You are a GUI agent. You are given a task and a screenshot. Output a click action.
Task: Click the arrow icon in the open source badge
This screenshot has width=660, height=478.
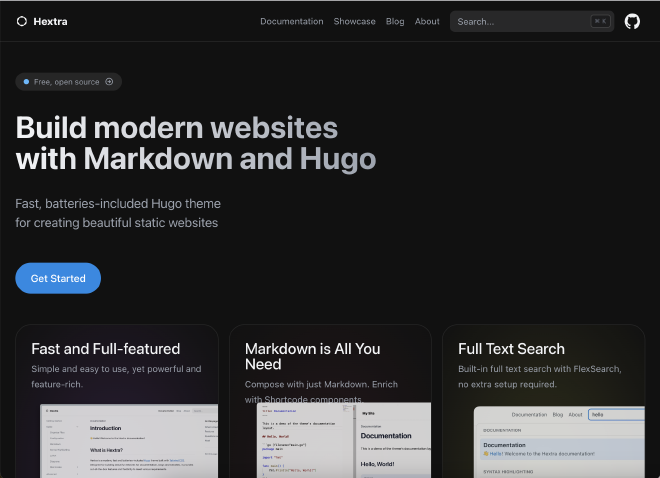[x=109, y=82]
